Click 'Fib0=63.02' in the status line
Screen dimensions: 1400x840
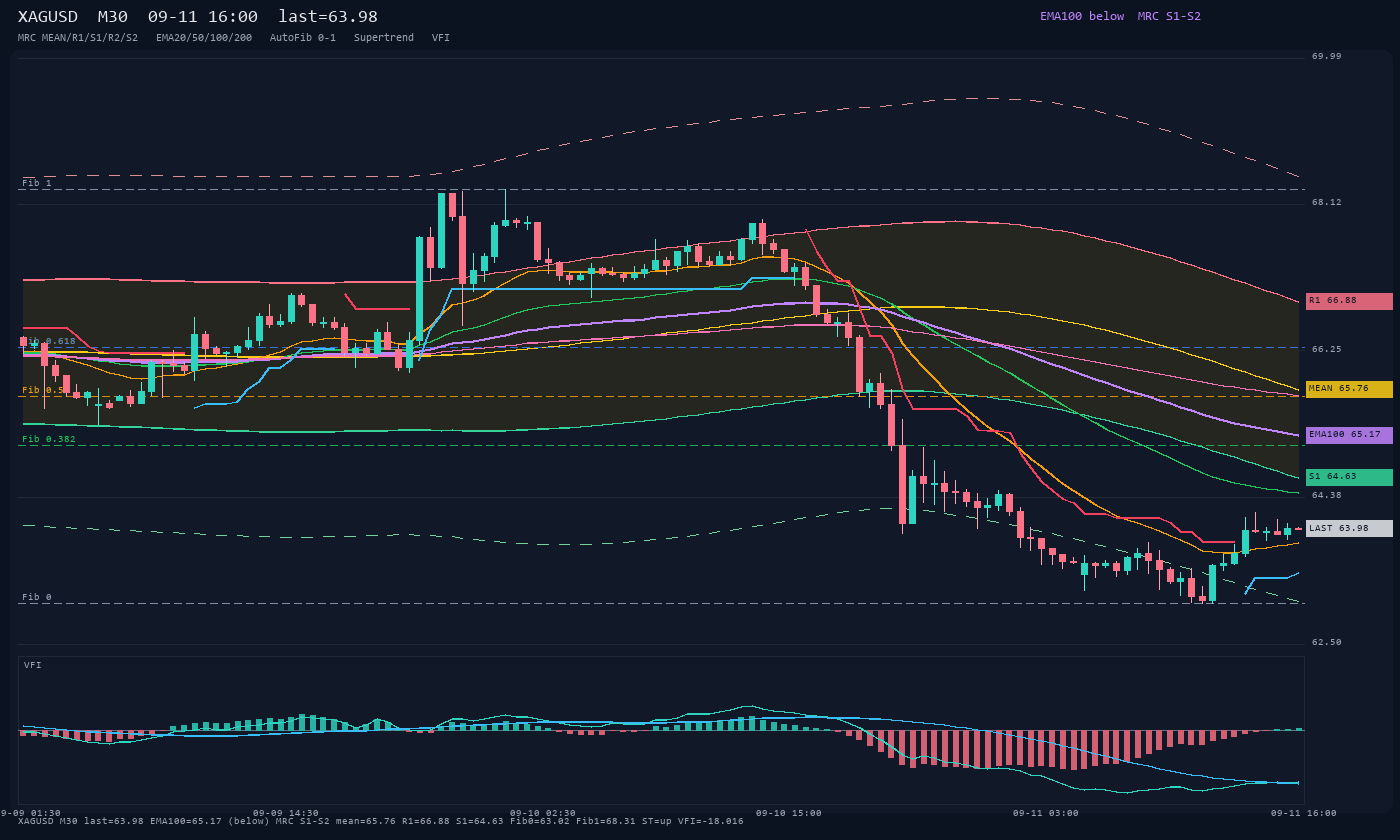pos(540,821)
